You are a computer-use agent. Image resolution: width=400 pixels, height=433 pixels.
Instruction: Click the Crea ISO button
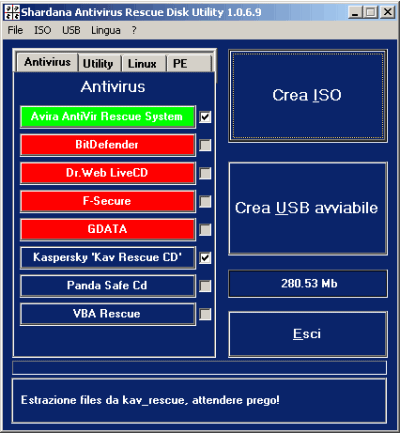pyautogui.click(x=308, y=96)
